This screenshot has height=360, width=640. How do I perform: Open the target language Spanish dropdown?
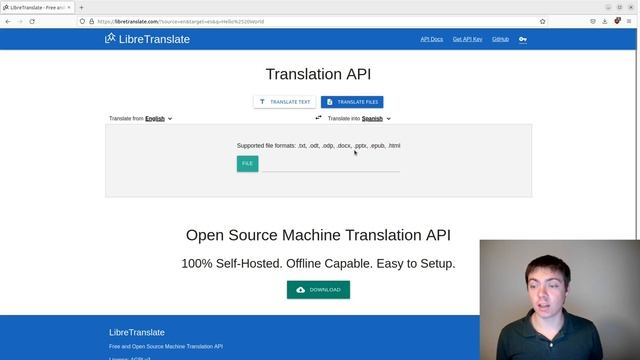[376, 119]
